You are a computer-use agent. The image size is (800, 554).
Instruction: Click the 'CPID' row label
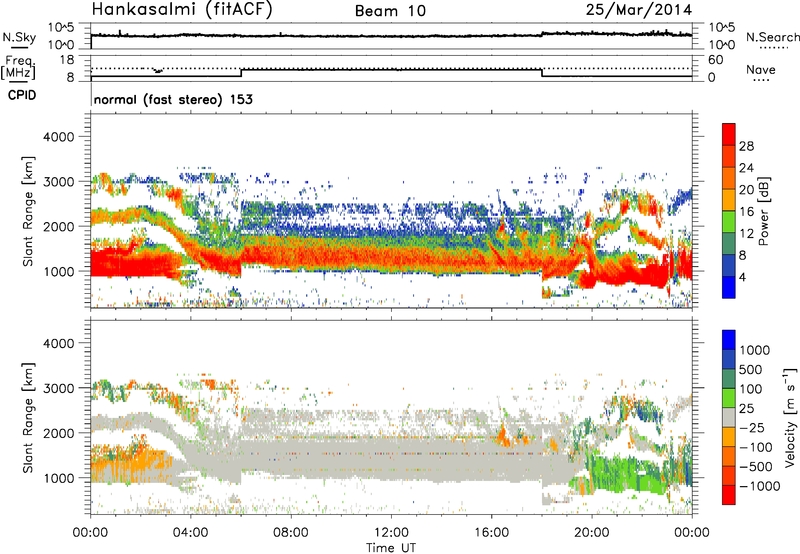click(22, 95)
